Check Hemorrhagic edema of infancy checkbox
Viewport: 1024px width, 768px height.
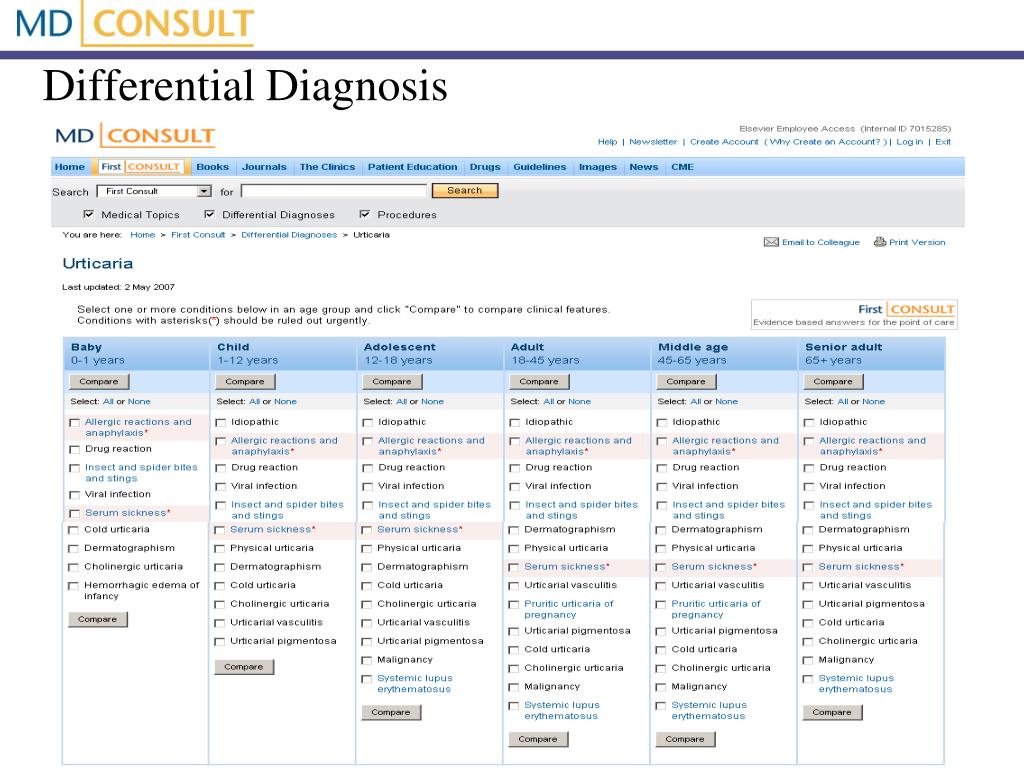pos(74,586)
